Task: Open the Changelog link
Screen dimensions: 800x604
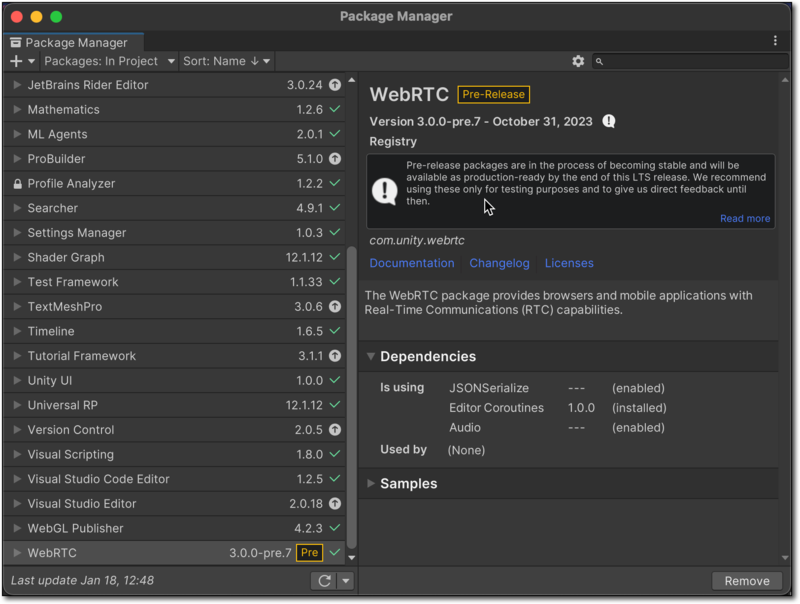Action: pos(499,263)
